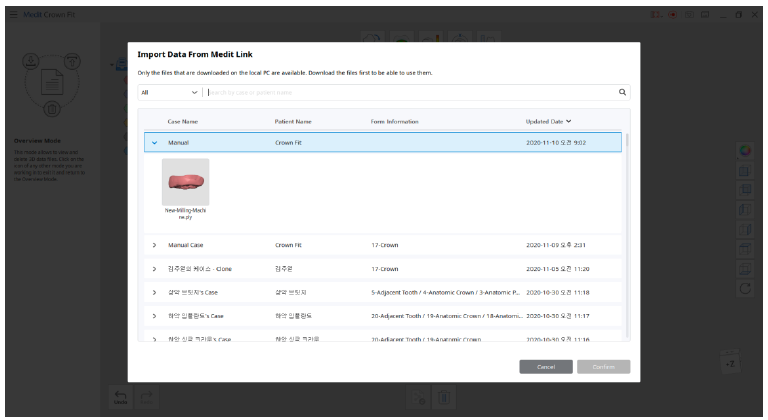Select the '김주원' patient name cell
The image size is (768, 420).
[x=284, y=269]
